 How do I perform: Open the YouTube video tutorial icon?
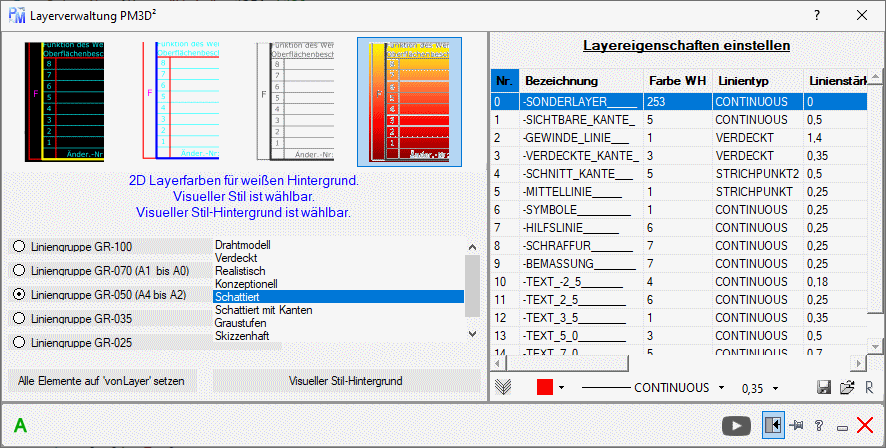click(x=736, y=425)
